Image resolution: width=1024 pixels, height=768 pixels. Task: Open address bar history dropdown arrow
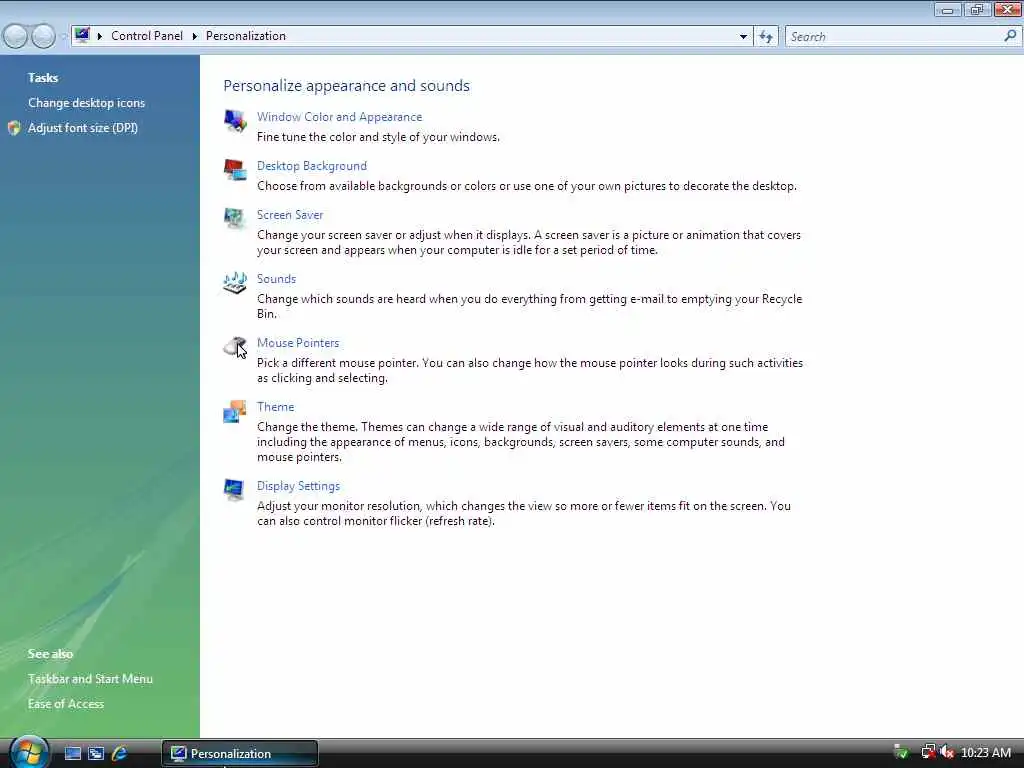click(x=743, y=37)
